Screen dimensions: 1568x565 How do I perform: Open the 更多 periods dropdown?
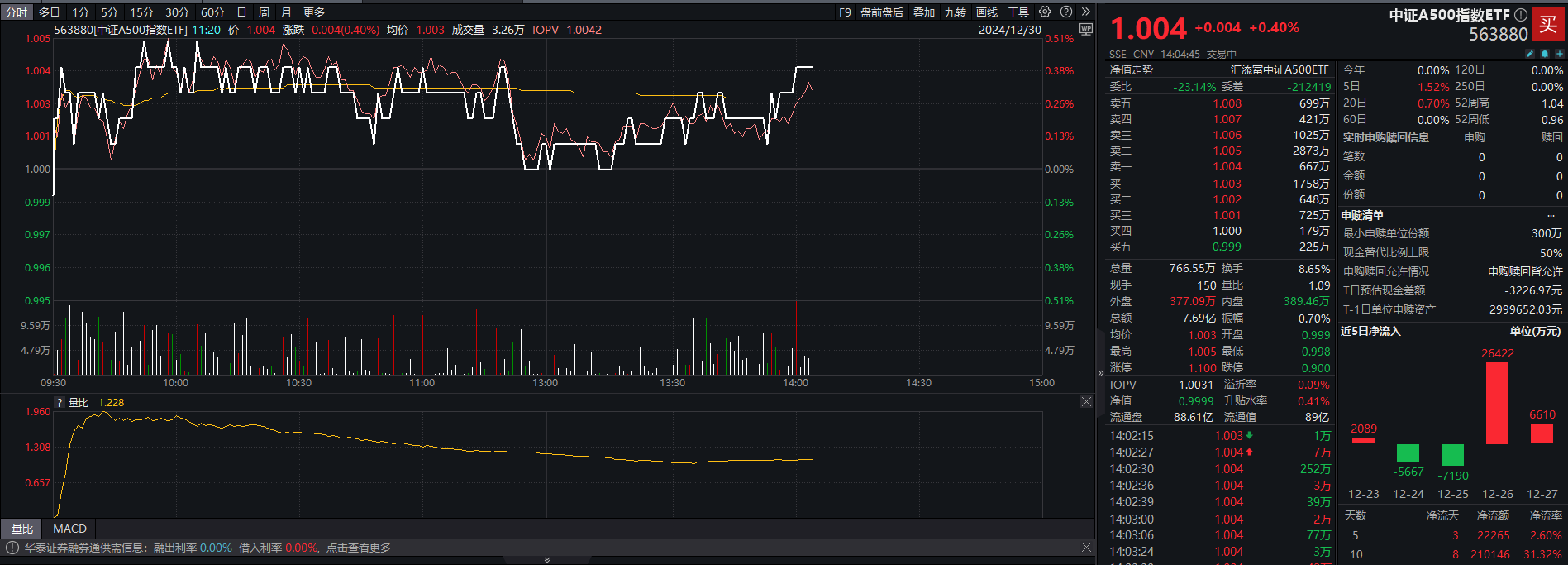point(314,12)
